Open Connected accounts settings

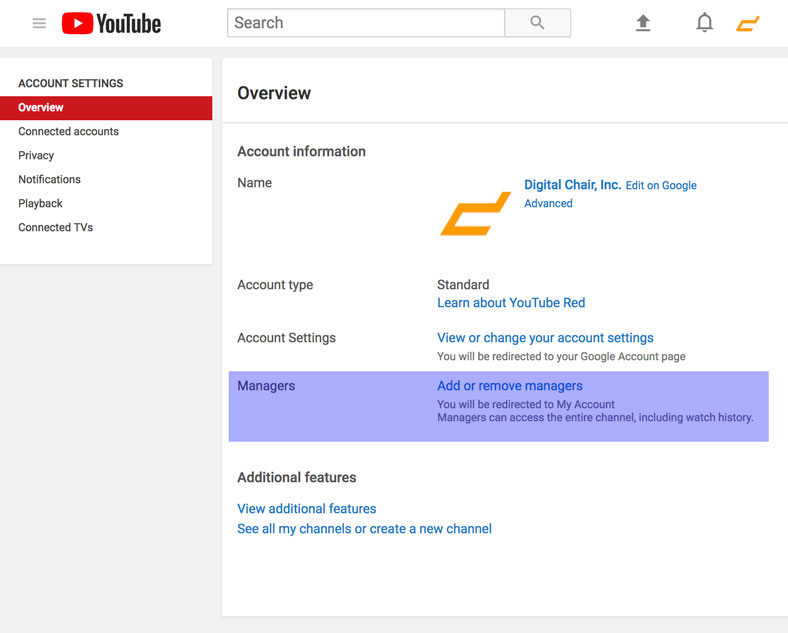tap(68, 132)
